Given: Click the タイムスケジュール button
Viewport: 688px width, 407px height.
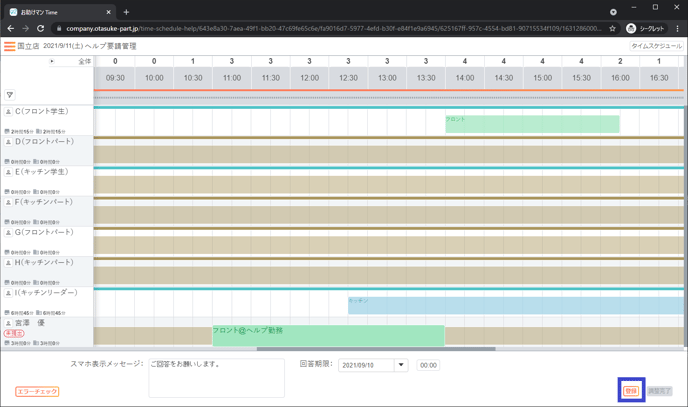Looking at the screenshot, I should (x=656, y=46).
